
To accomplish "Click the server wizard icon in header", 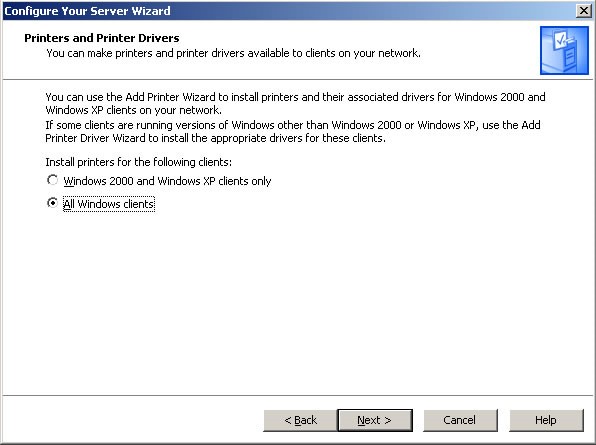I will pos(564,50).
